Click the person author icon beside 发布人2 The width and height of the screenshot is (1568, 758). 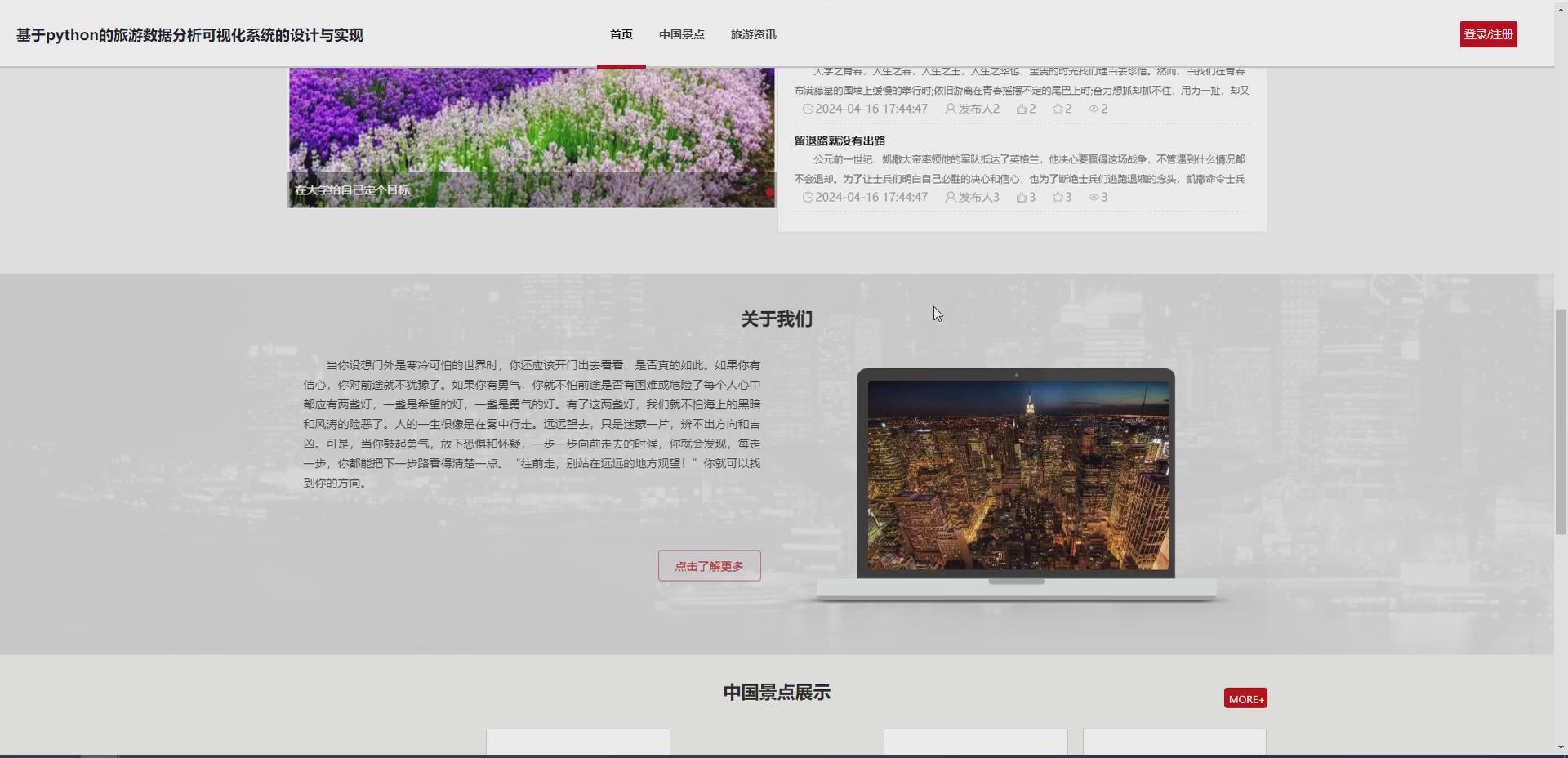[x=950, y=108]
